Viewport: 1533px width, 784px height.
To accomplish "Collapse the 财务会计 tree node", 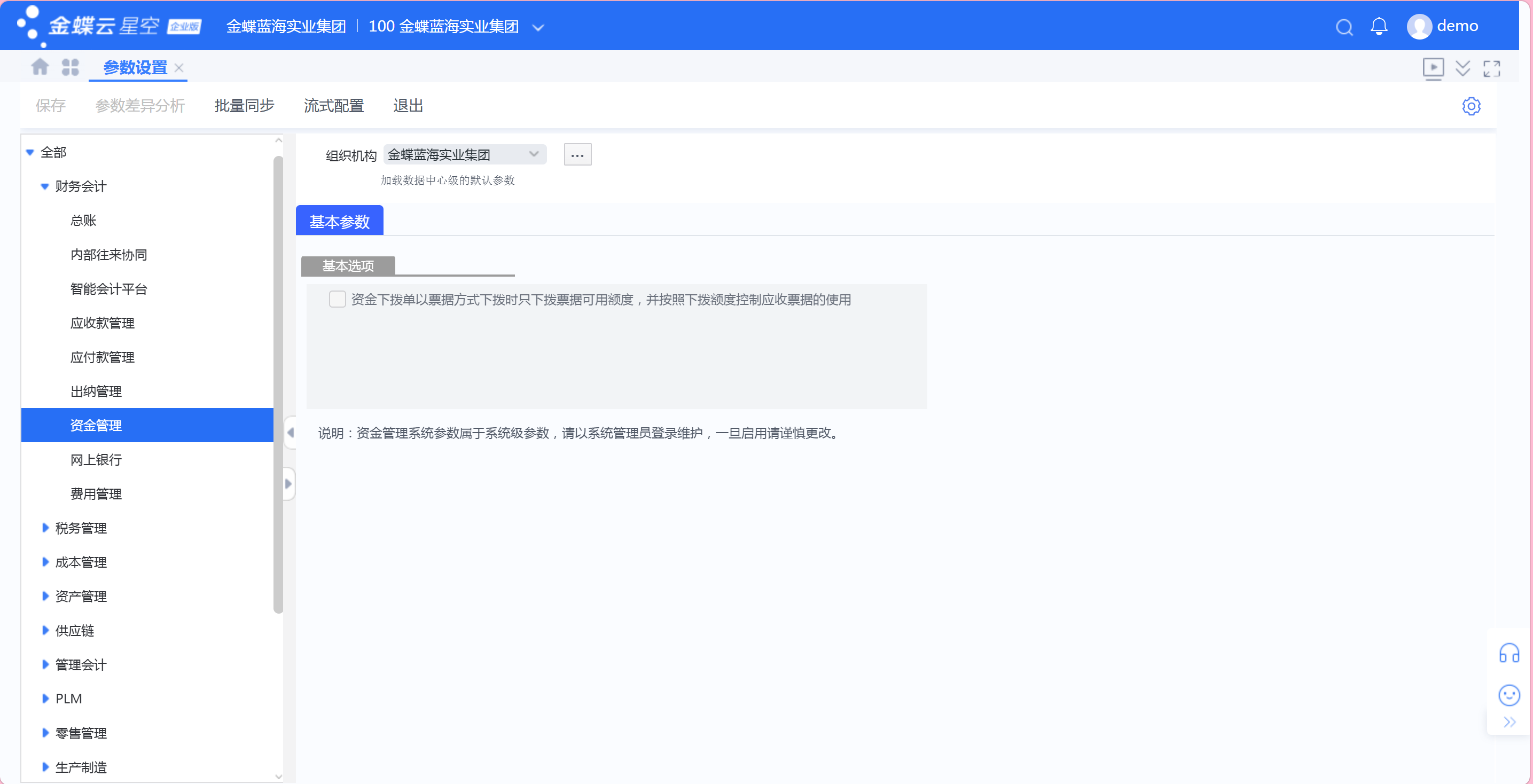I will [45, 186].
